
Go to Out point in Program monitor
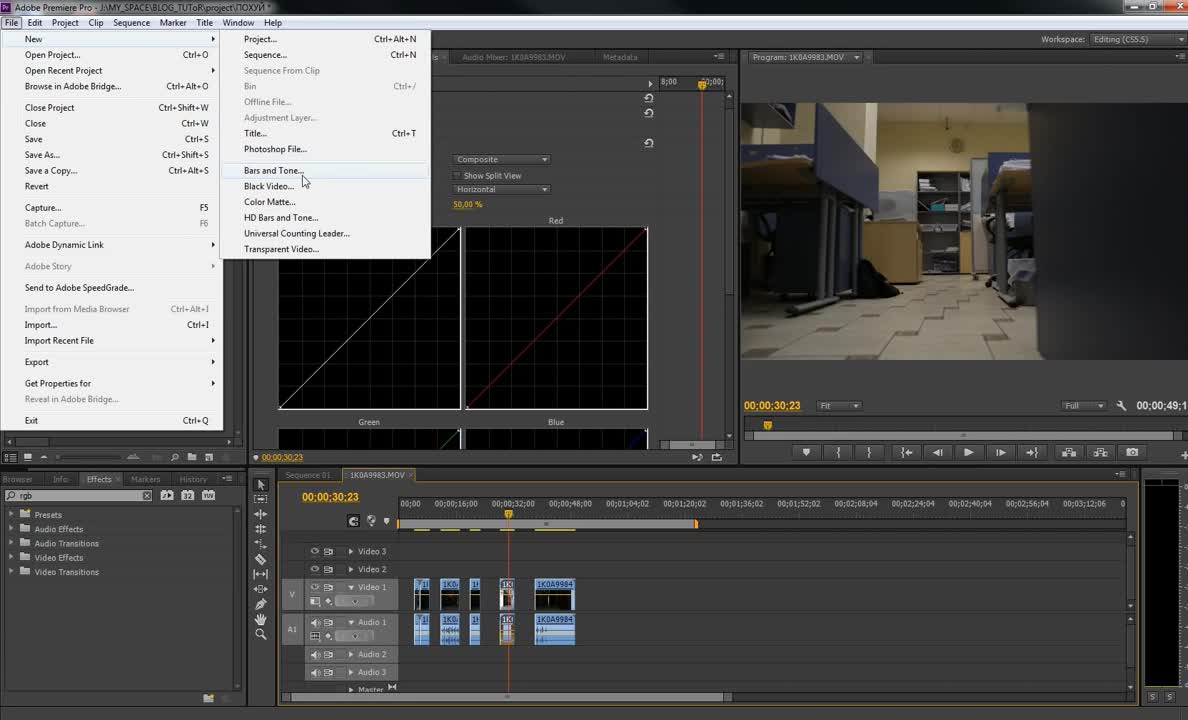pos(1032,452)
